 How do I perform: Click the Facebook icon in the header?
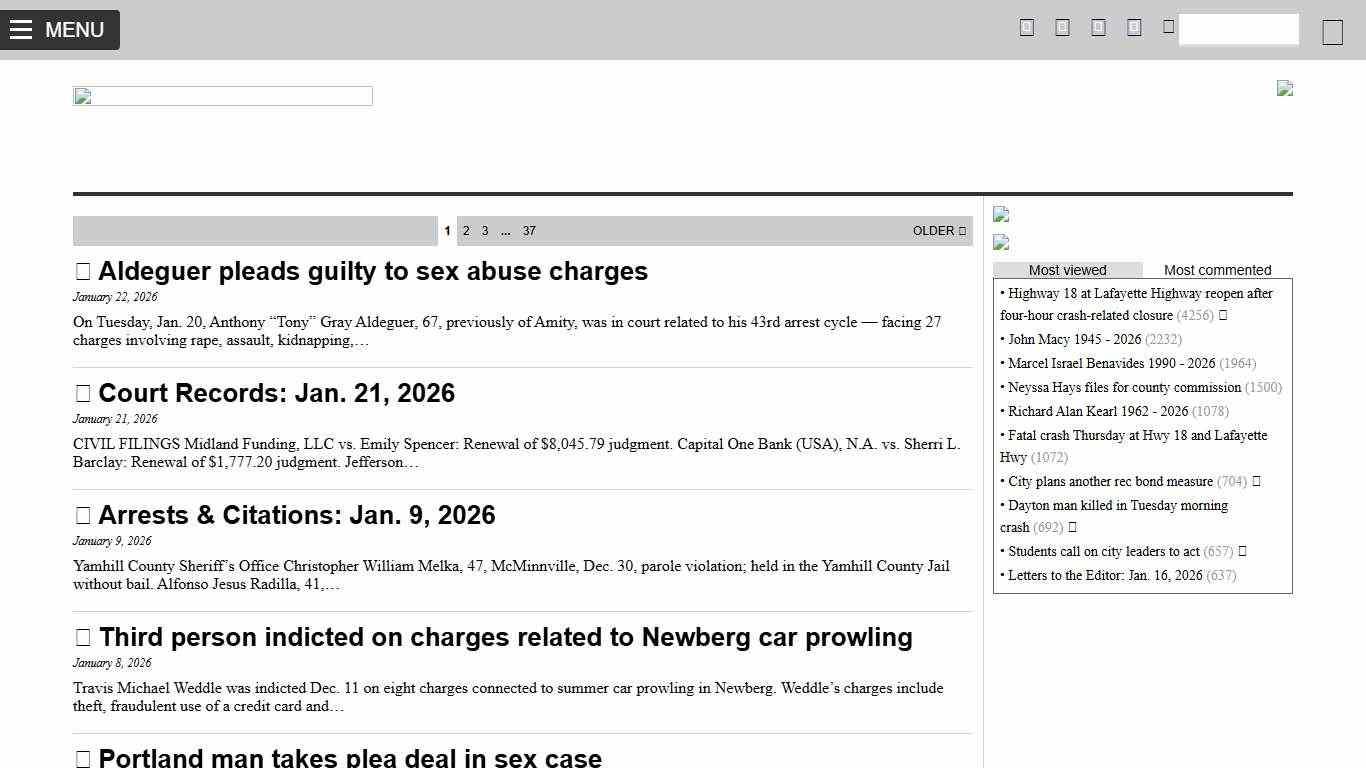(x=1026, y=27)
